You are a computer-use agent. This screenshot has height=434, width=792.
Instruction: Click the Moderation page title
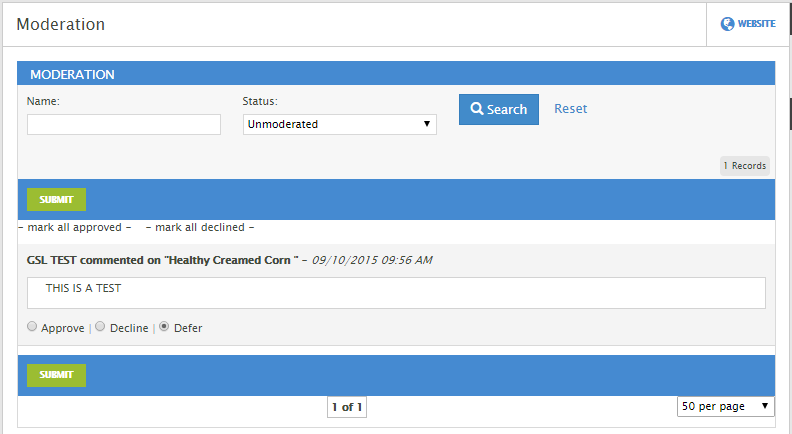point(61,24)
